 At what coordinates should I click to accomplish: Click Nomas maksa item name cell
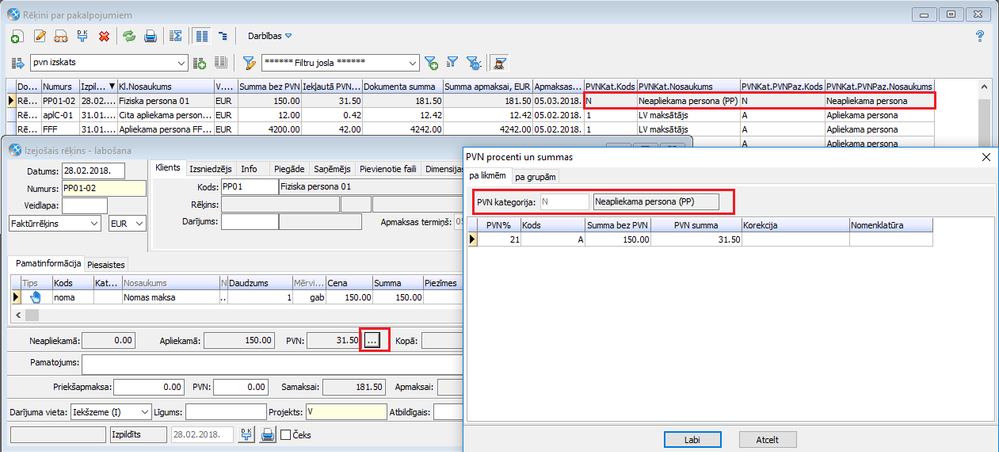[170, 297]
